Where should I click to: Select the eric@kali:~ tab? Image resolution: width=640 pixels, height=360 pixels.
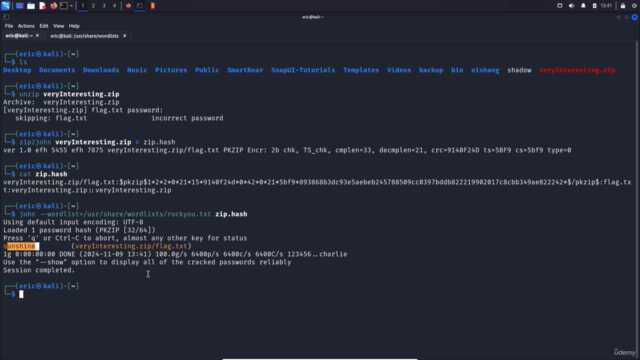[19, 36]
